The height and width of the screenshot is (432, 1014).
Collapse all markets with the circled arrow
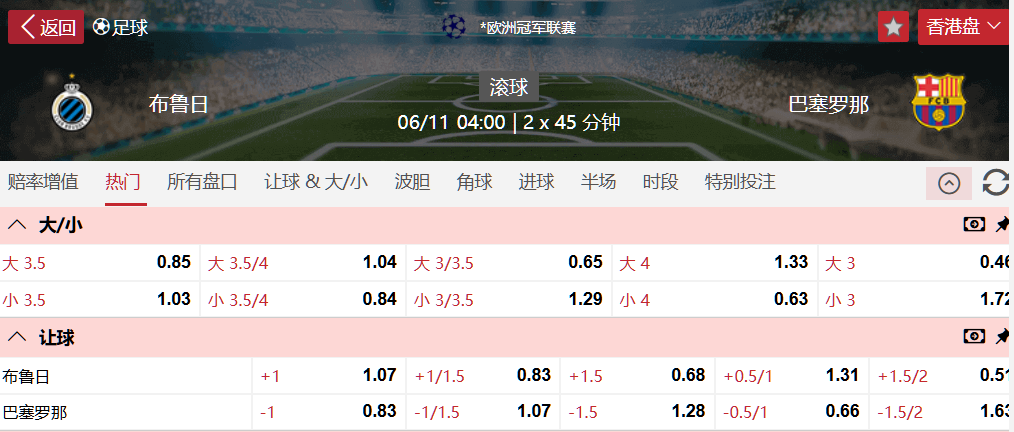949,183
